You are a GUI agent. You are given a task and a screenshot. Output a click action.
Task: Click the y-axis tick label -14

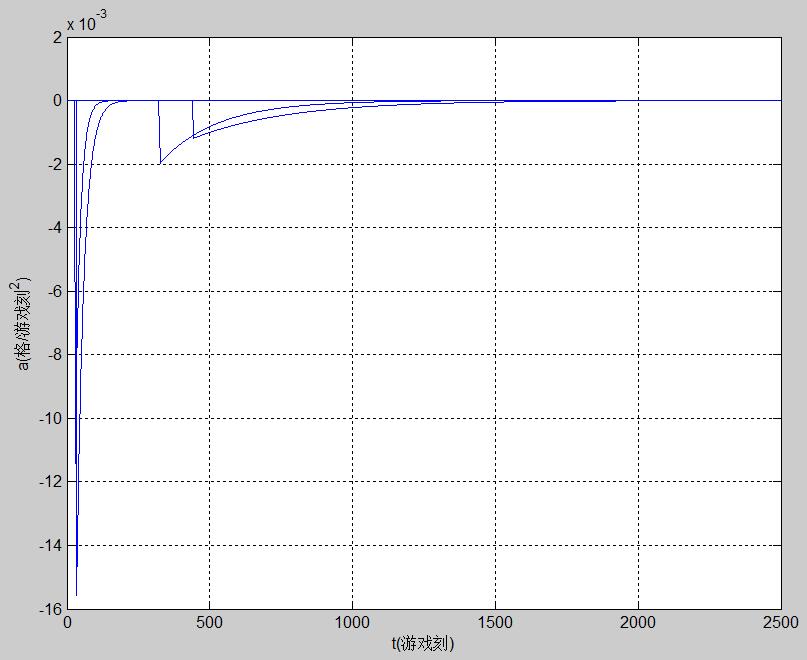pyautogui.click(x=50, y=545)
